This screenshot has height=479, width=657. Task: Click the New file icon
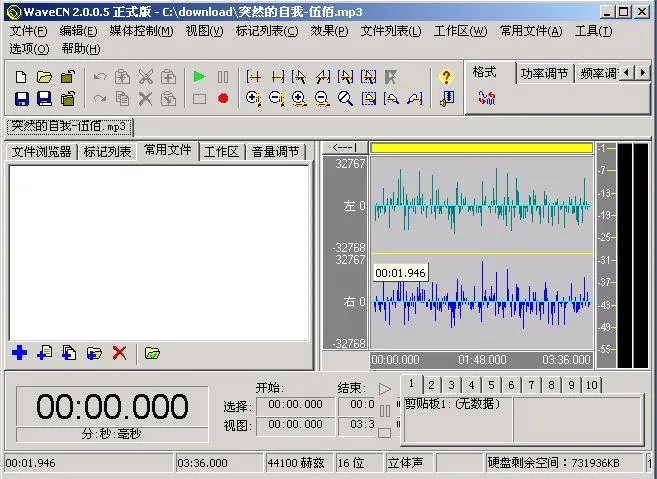click(21, 77)
